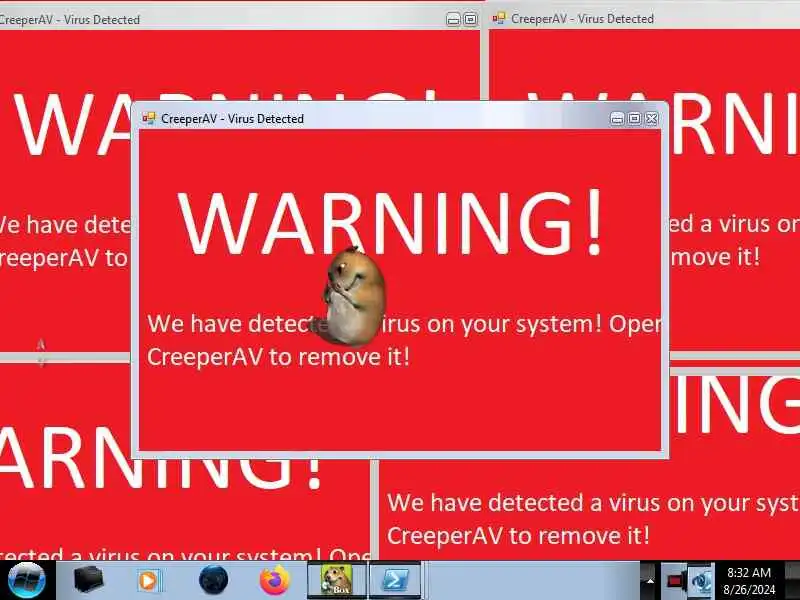
Task: Maximize the top-left CreeperAV window
Action: pos(470,20)
